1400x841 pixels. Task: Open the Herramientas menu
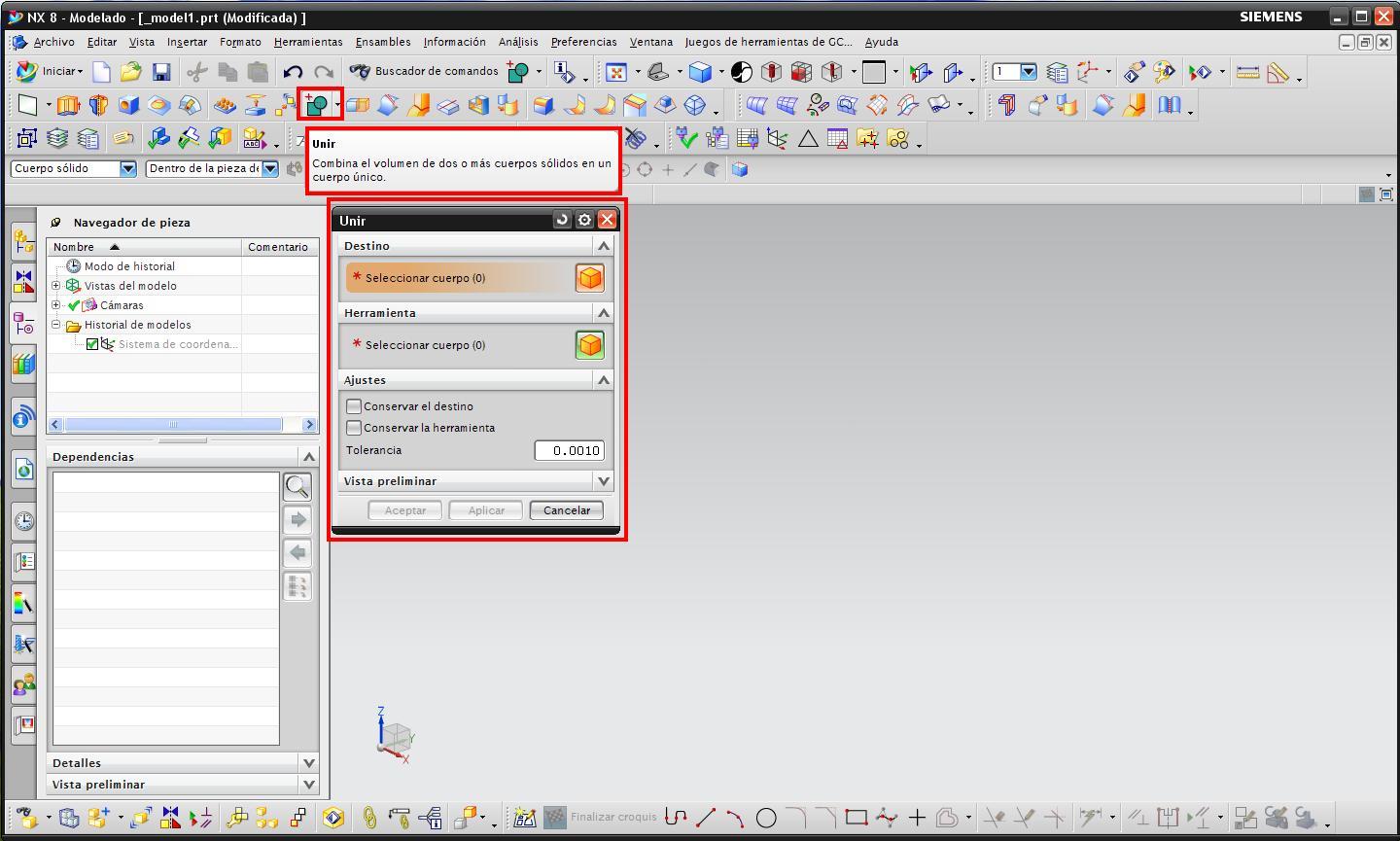pos(308,42)
